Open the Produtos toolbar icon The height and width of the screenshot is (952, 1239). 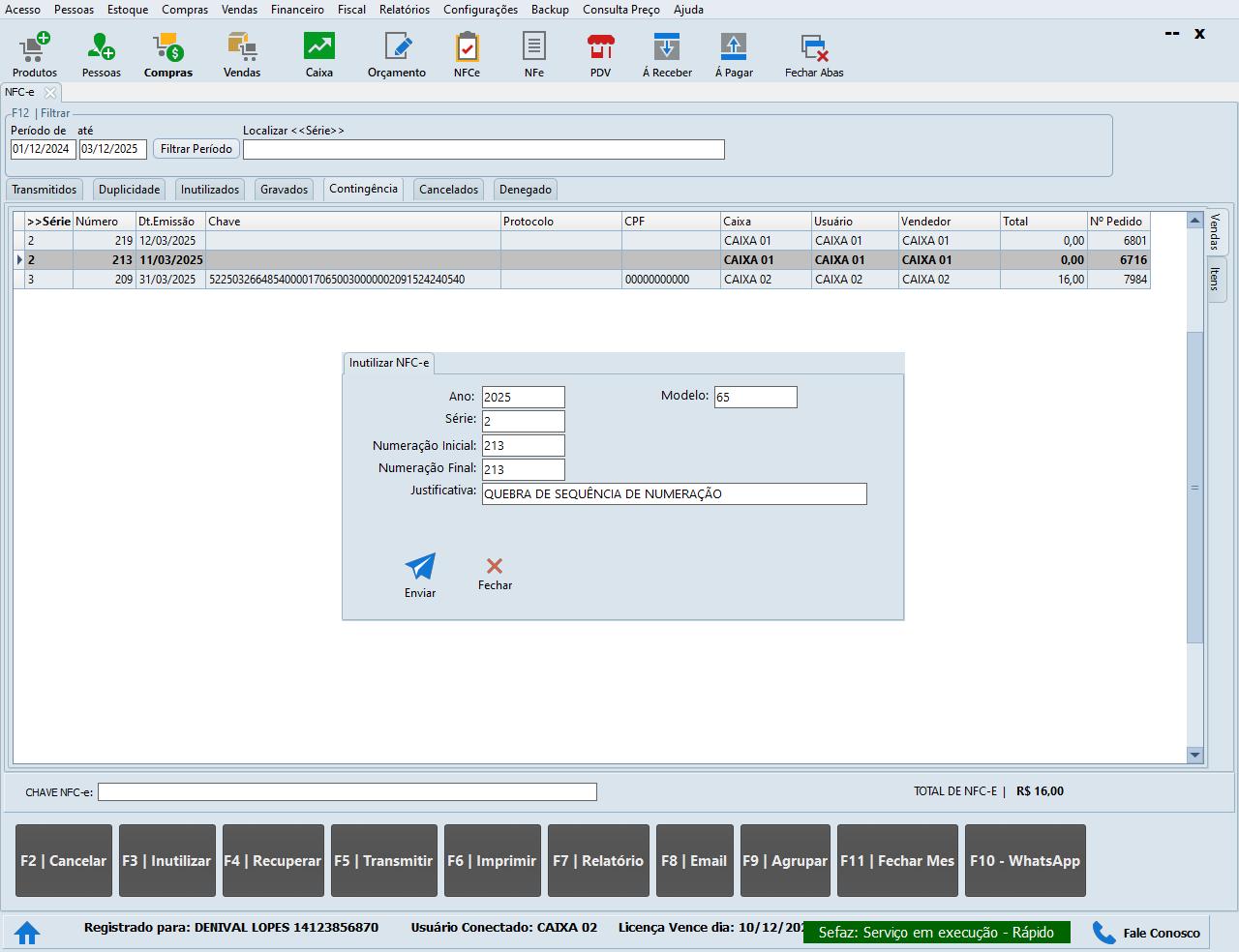pyautogui.click(x=35, y=55)
